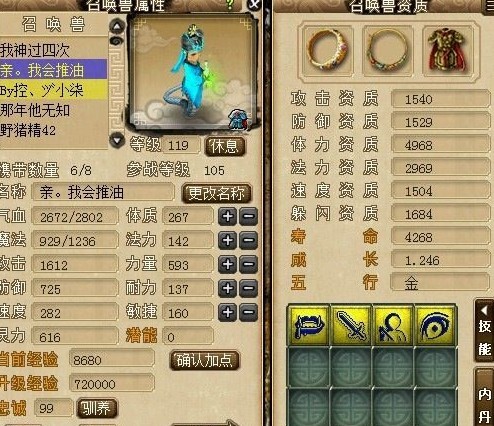
Task: Click the 休息 button
Action: point(225,146)
